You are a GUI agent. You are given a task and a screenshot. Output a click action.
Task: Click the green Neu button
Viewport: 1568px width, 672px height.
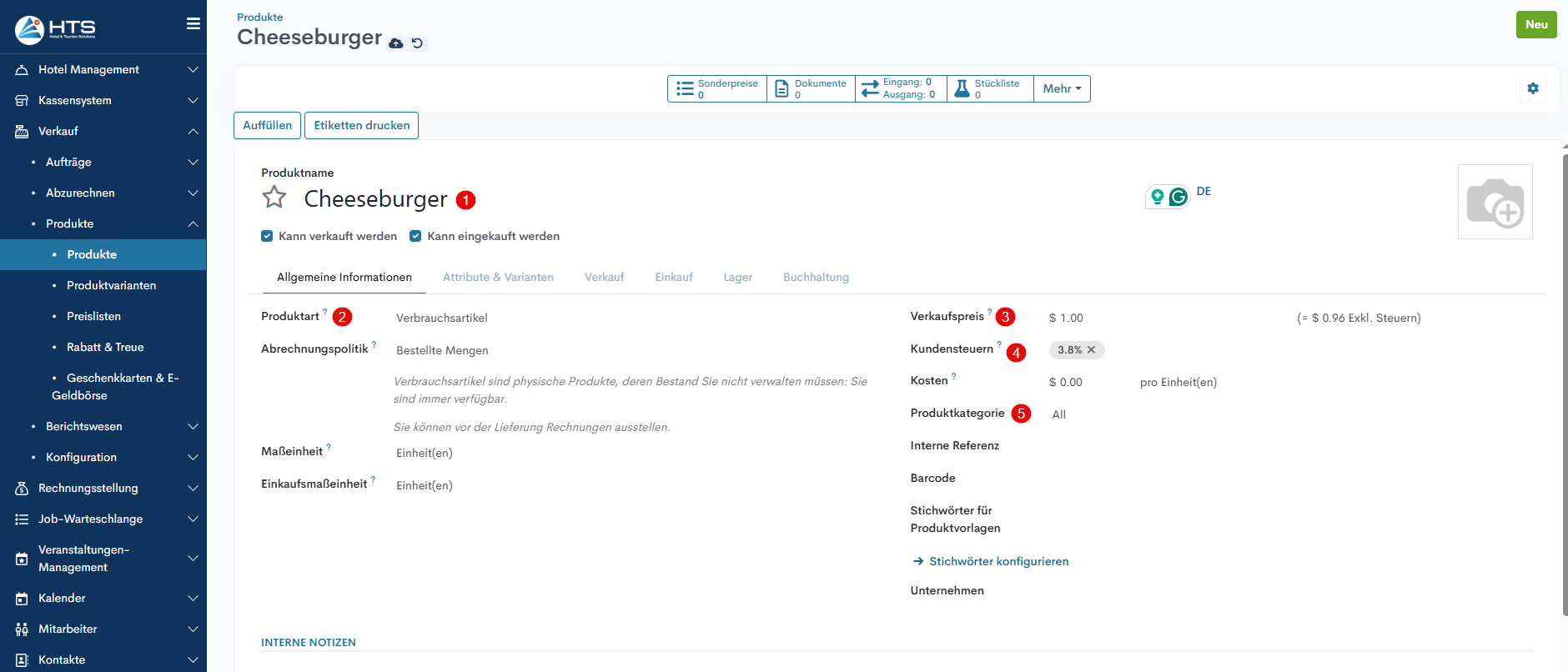point(1535,24)
